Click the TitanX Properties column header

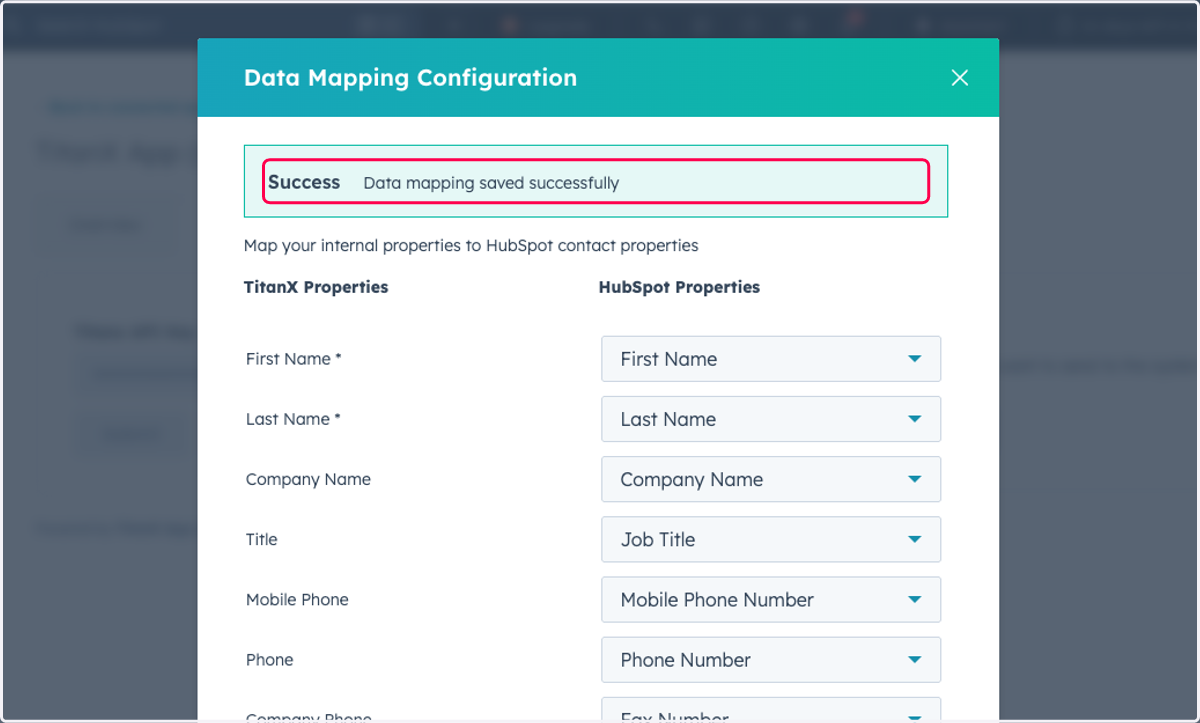[316, 287]
